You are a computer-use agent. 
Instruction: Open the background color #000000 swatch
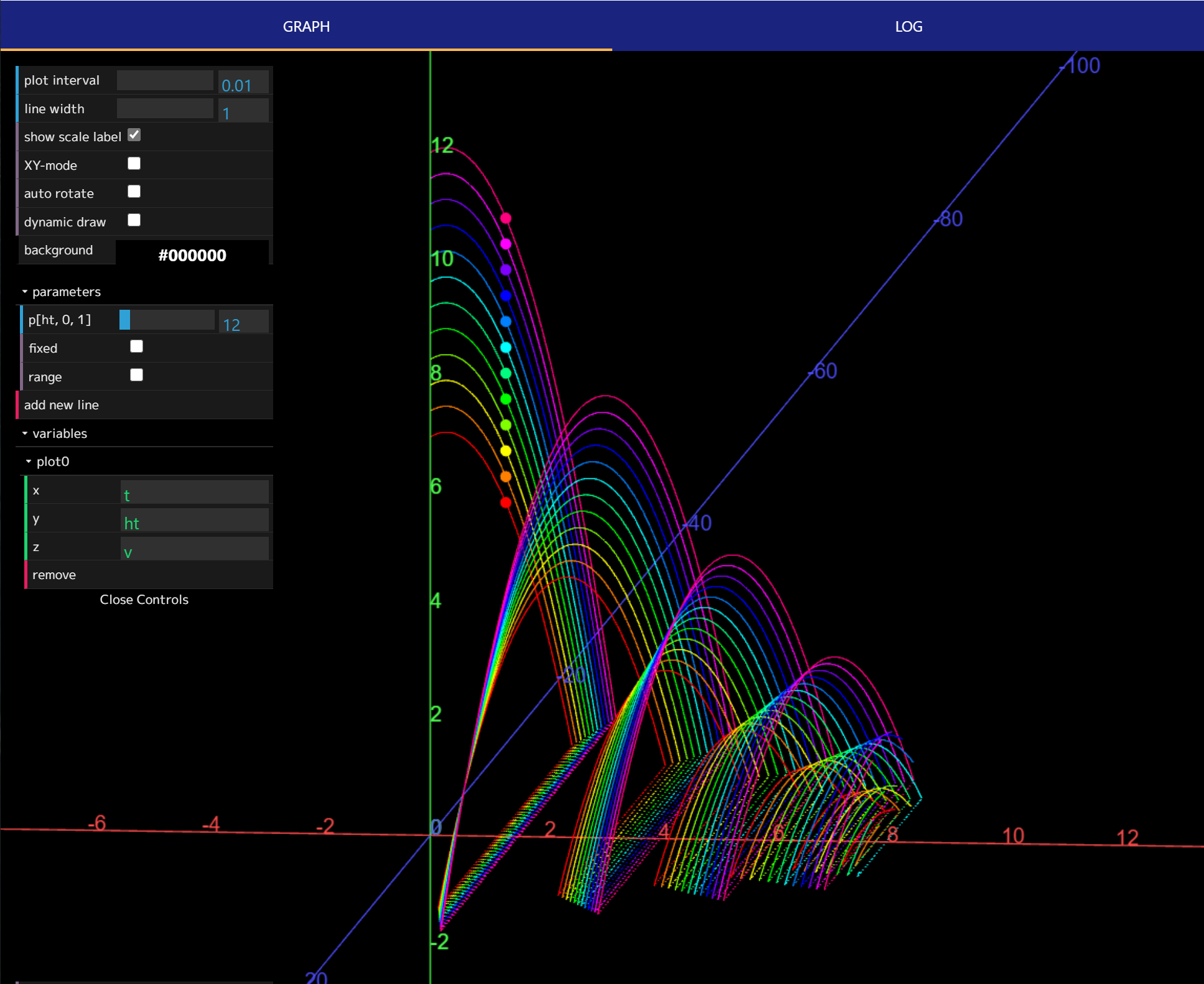click(192, 254)
